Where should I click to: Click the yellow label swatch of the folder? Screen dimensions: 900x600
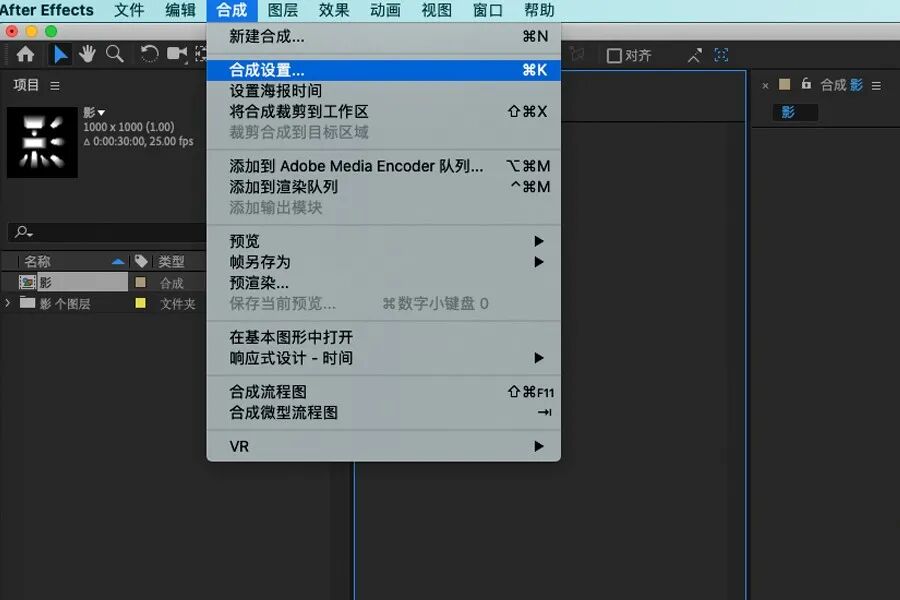pyautogui.click(x=140, y=303)
